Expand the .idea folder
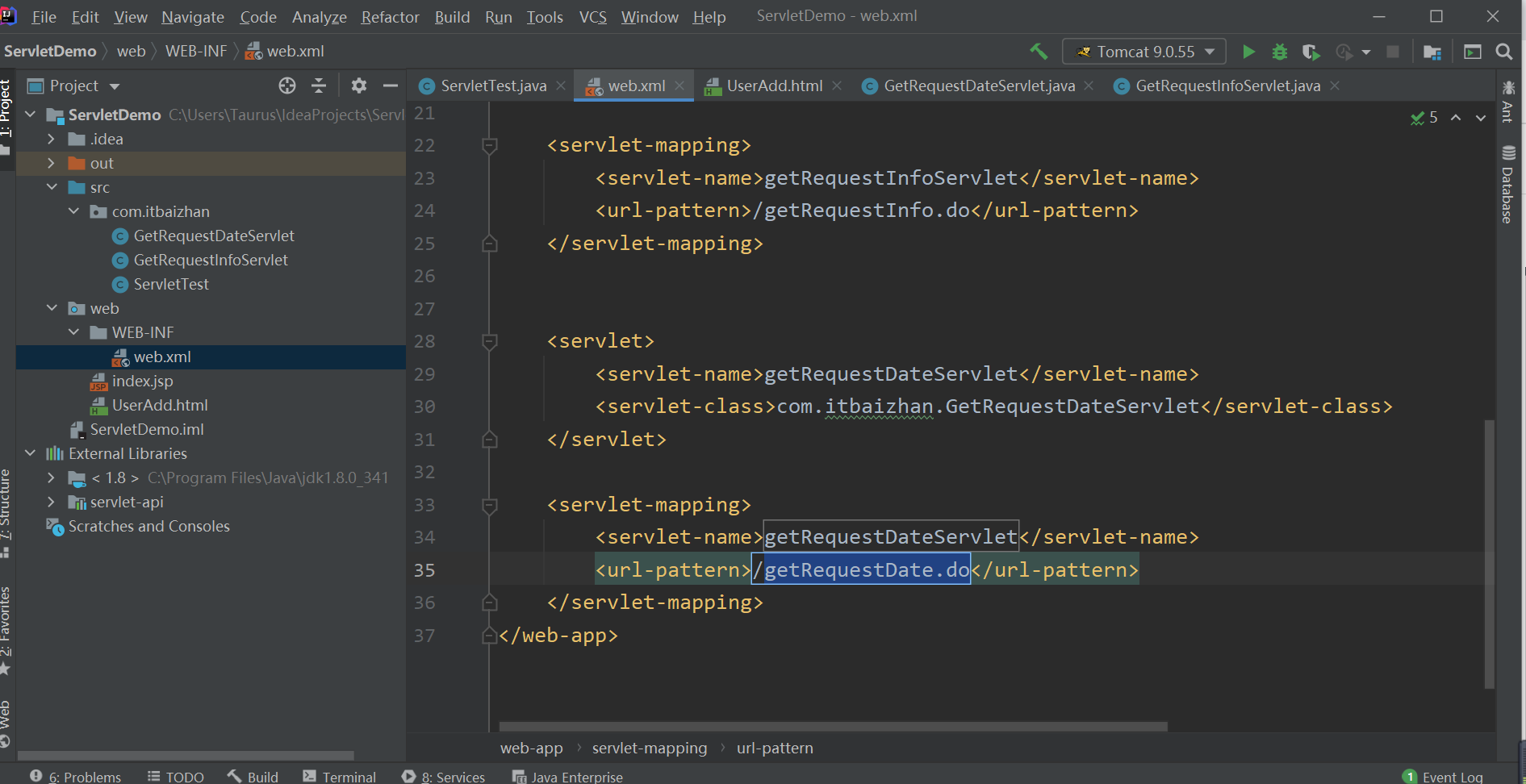This screenshot has height=784, width=1526. (52, 139)
